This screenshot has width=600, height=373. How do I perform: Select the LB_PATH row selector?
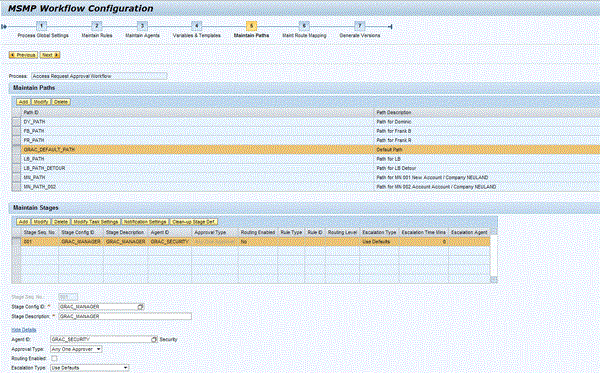16,159
